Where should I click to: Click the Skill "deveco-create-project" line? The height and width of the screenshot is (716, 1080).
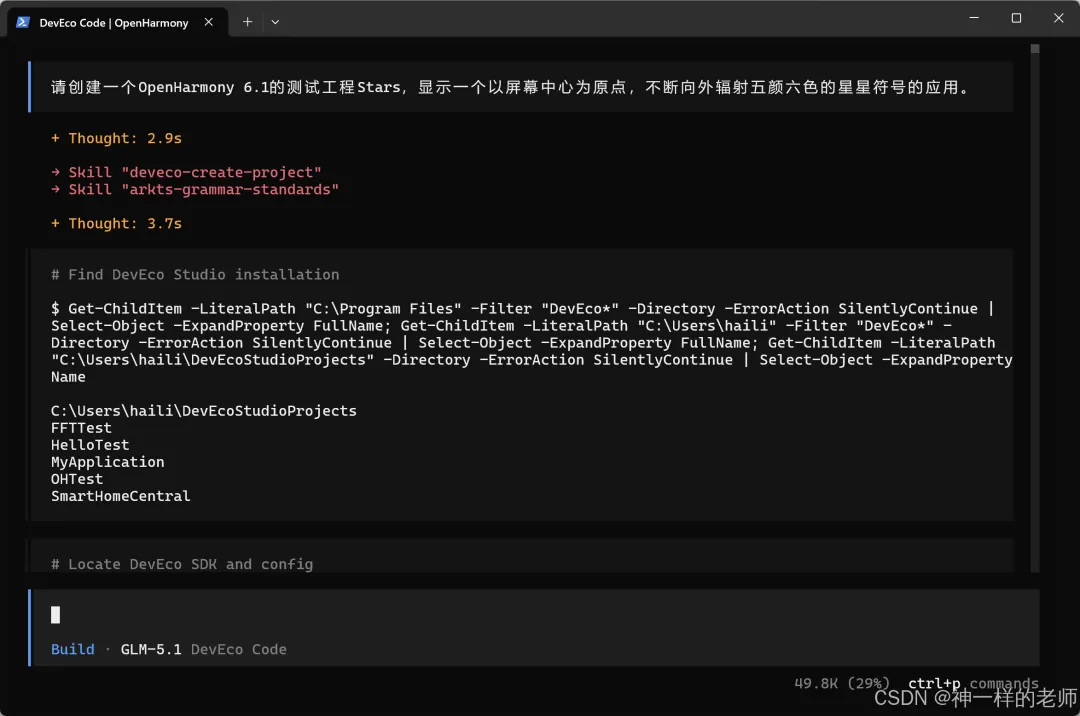tap(186, 172)
